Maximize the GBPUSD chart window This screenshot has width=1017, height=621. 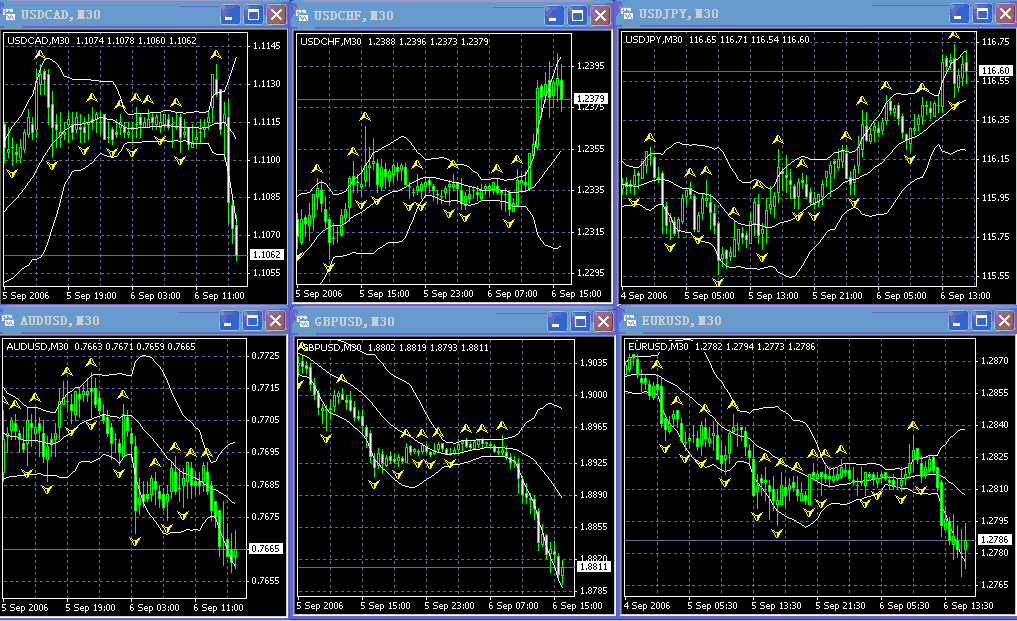pos(580,321)
